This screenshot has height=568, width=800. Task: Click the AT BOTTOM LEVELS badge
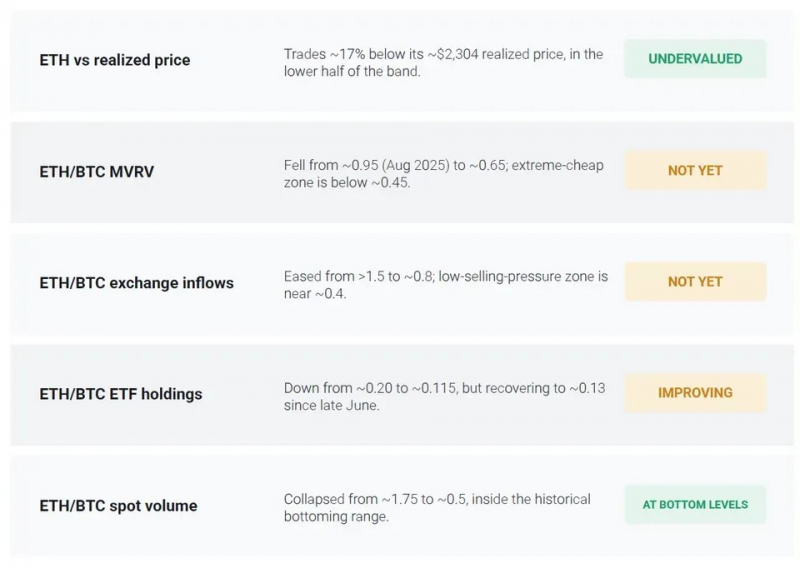point(695,505)
